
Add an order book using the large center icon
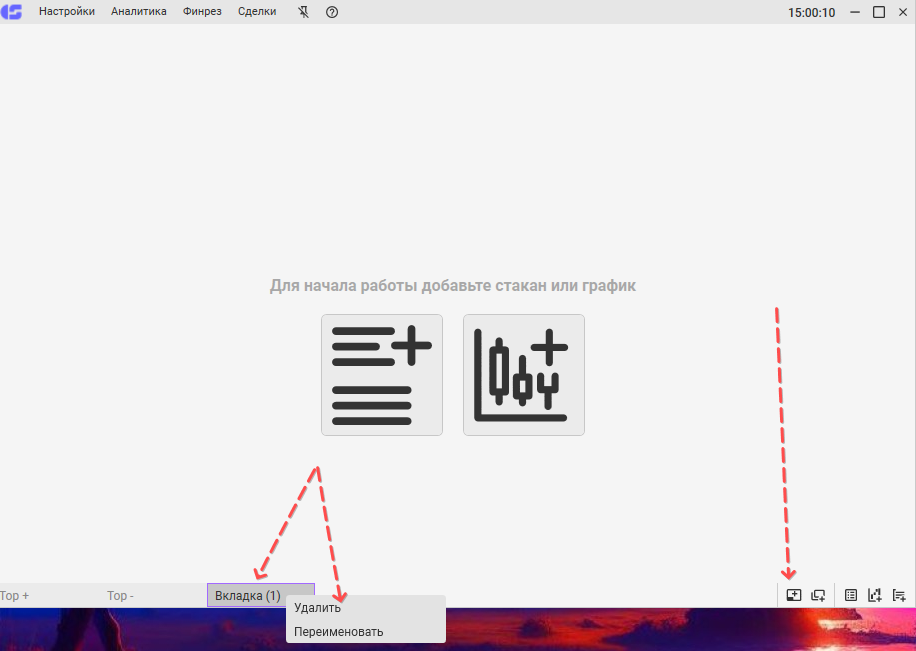pos(381,375)
